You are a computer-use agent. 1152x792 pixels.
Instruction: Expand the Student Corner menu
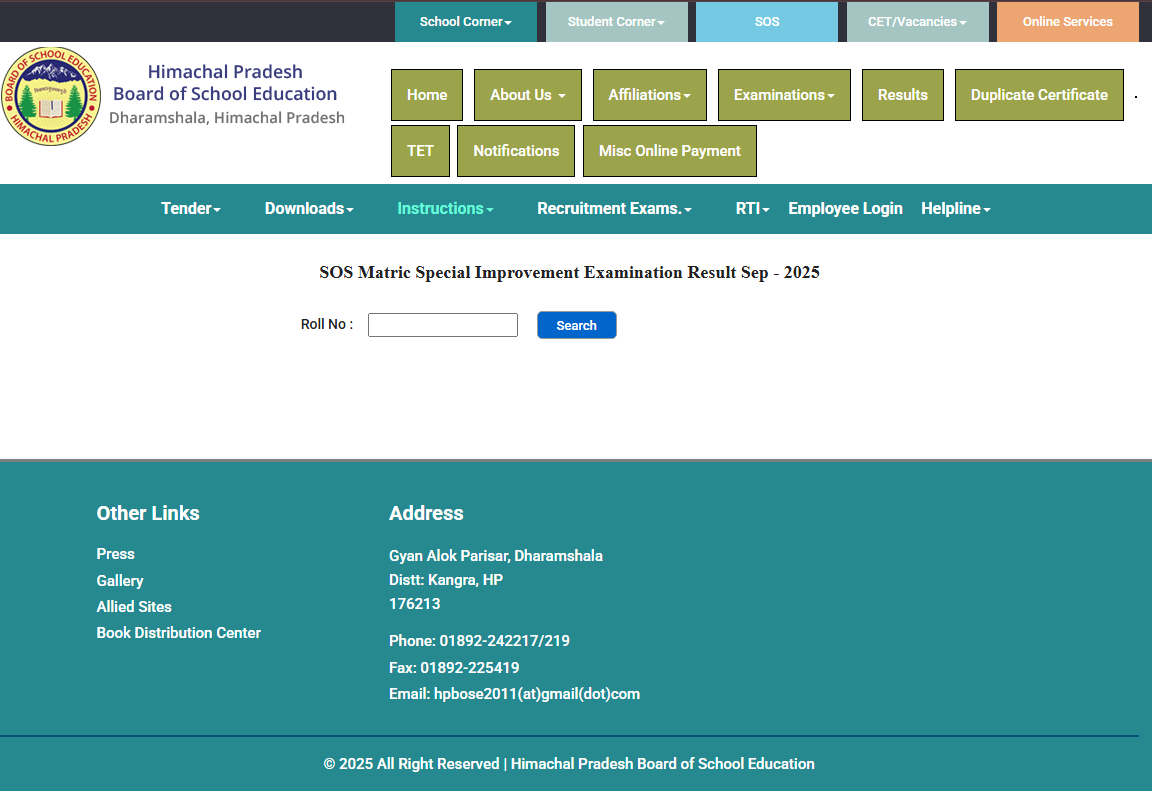(616, 22)
